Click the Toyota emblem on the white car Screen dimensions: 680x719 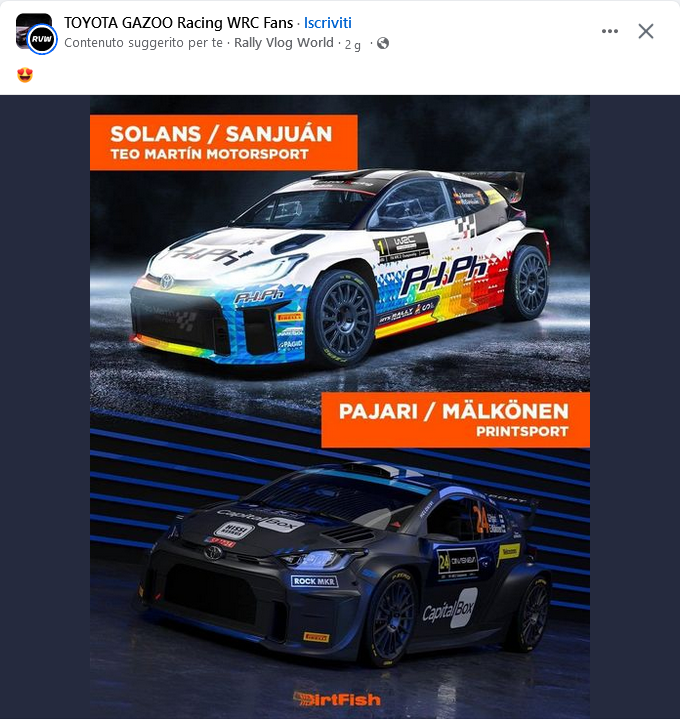click(x=167, y=281)
